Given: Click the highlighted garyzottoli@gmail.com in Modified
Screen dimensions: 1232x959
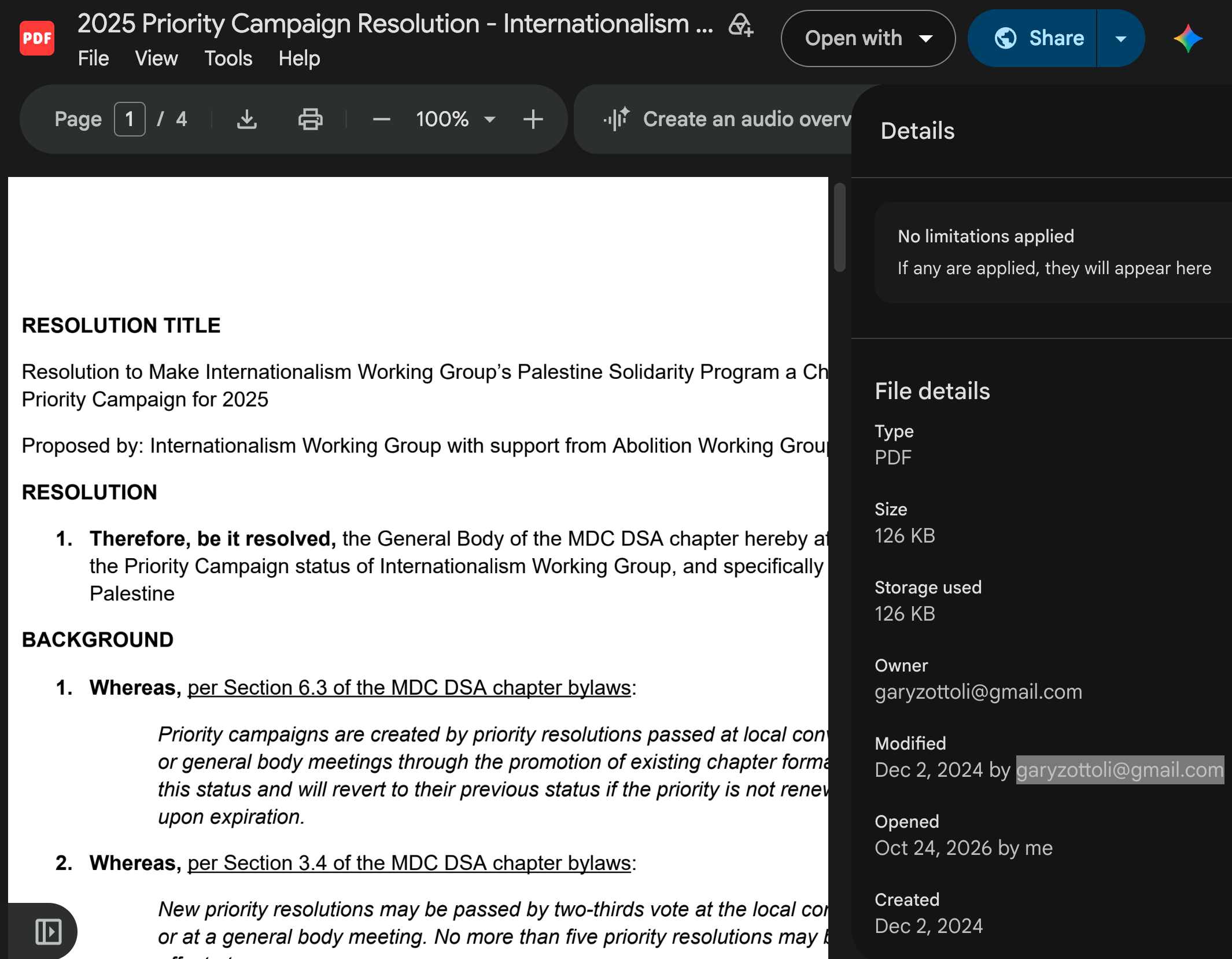Looking at the screenshot, I should [1120, 770].
